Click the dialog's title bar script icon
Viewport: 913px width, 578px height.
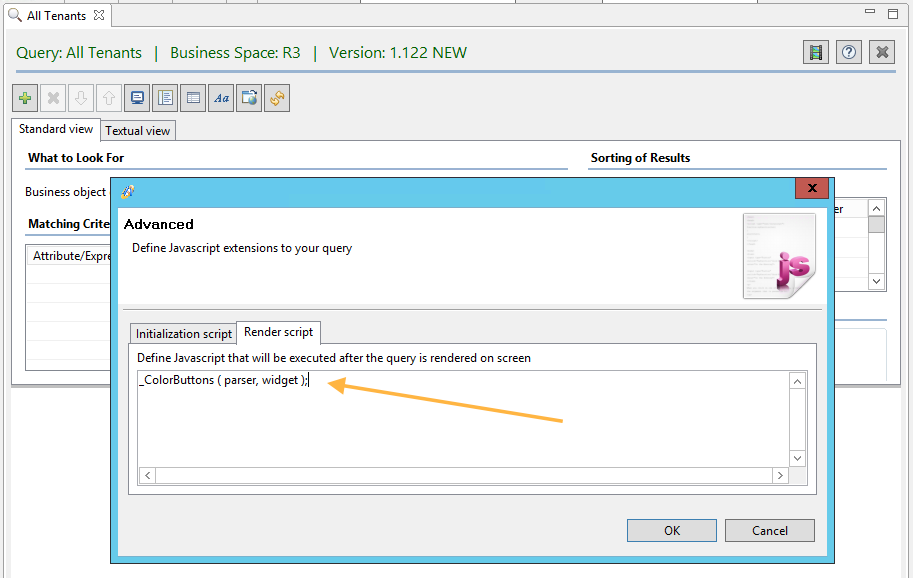tap(128, 192)
